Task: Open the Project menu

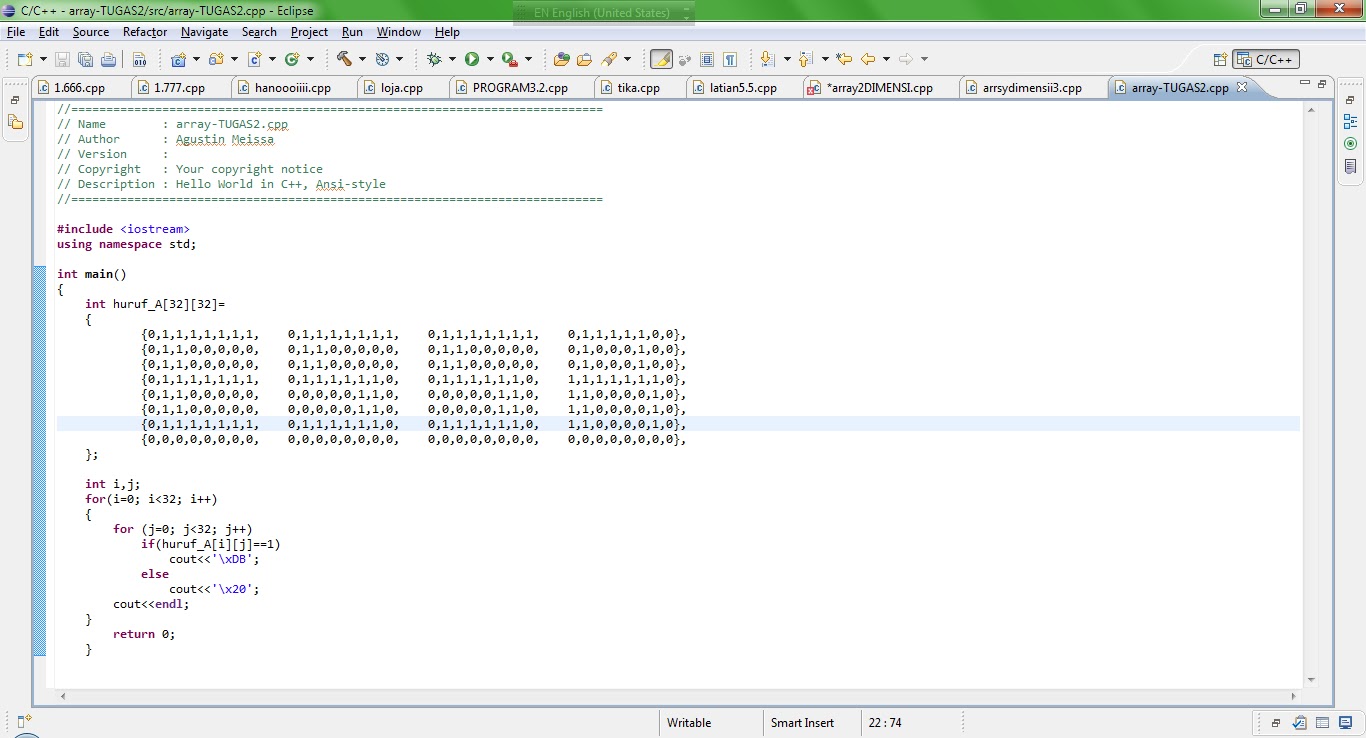Action: [x=309, y=32]
